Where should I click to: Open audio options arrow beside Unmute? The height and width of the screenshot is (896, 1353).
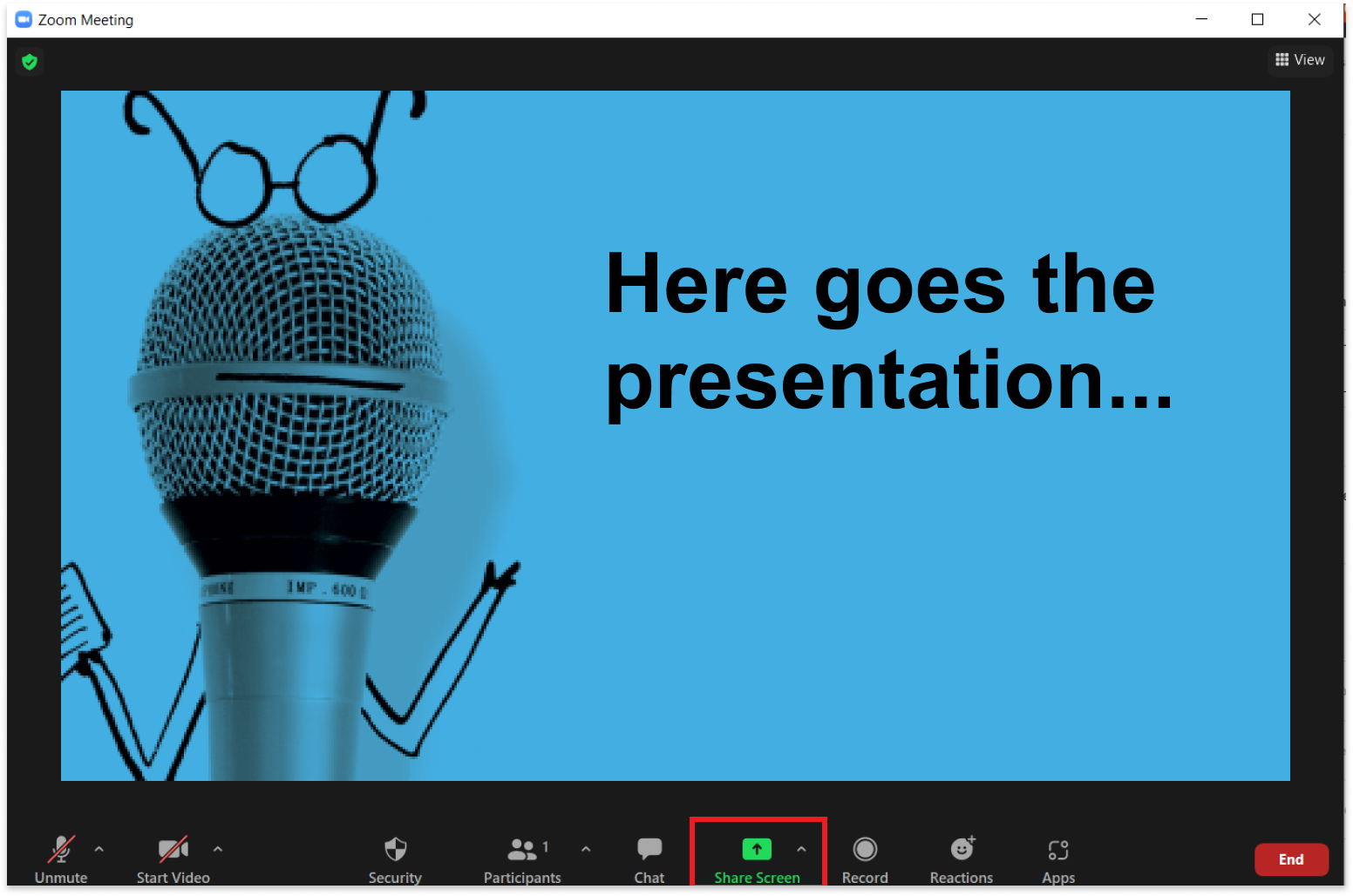pos(99,849)
